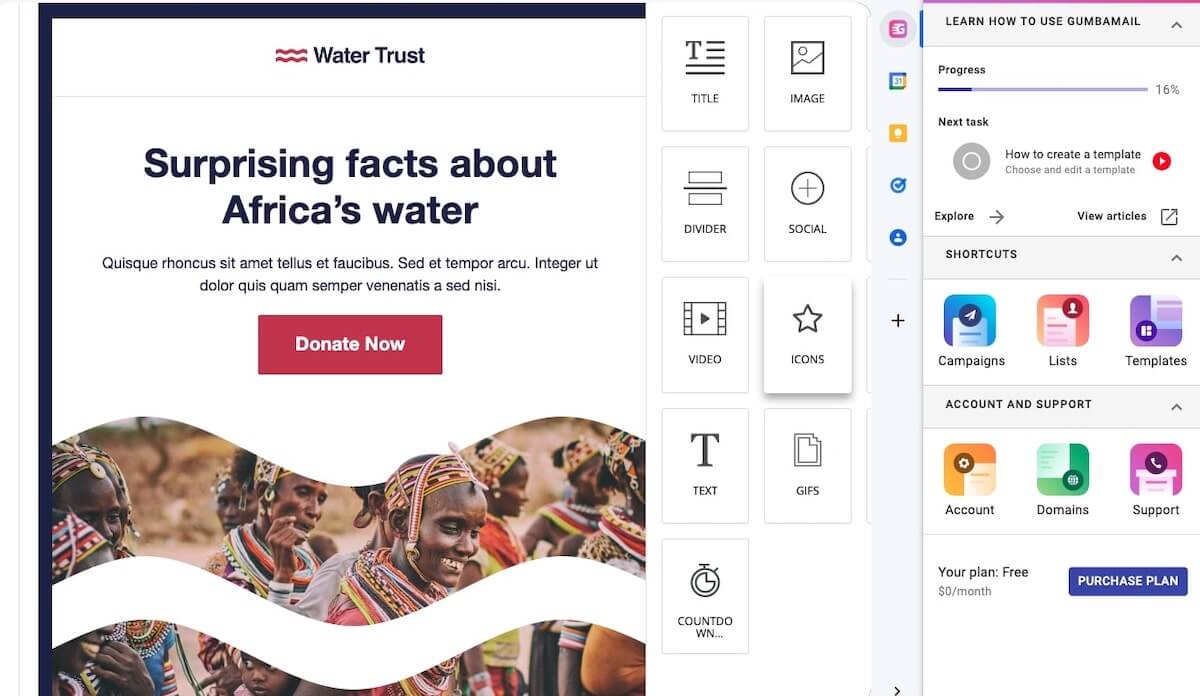
Task: Add a Social block
Action: click(x=807, y=204)
